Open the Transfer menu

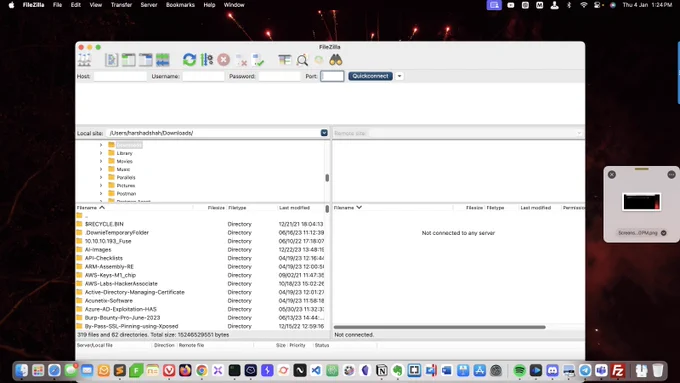121,5
